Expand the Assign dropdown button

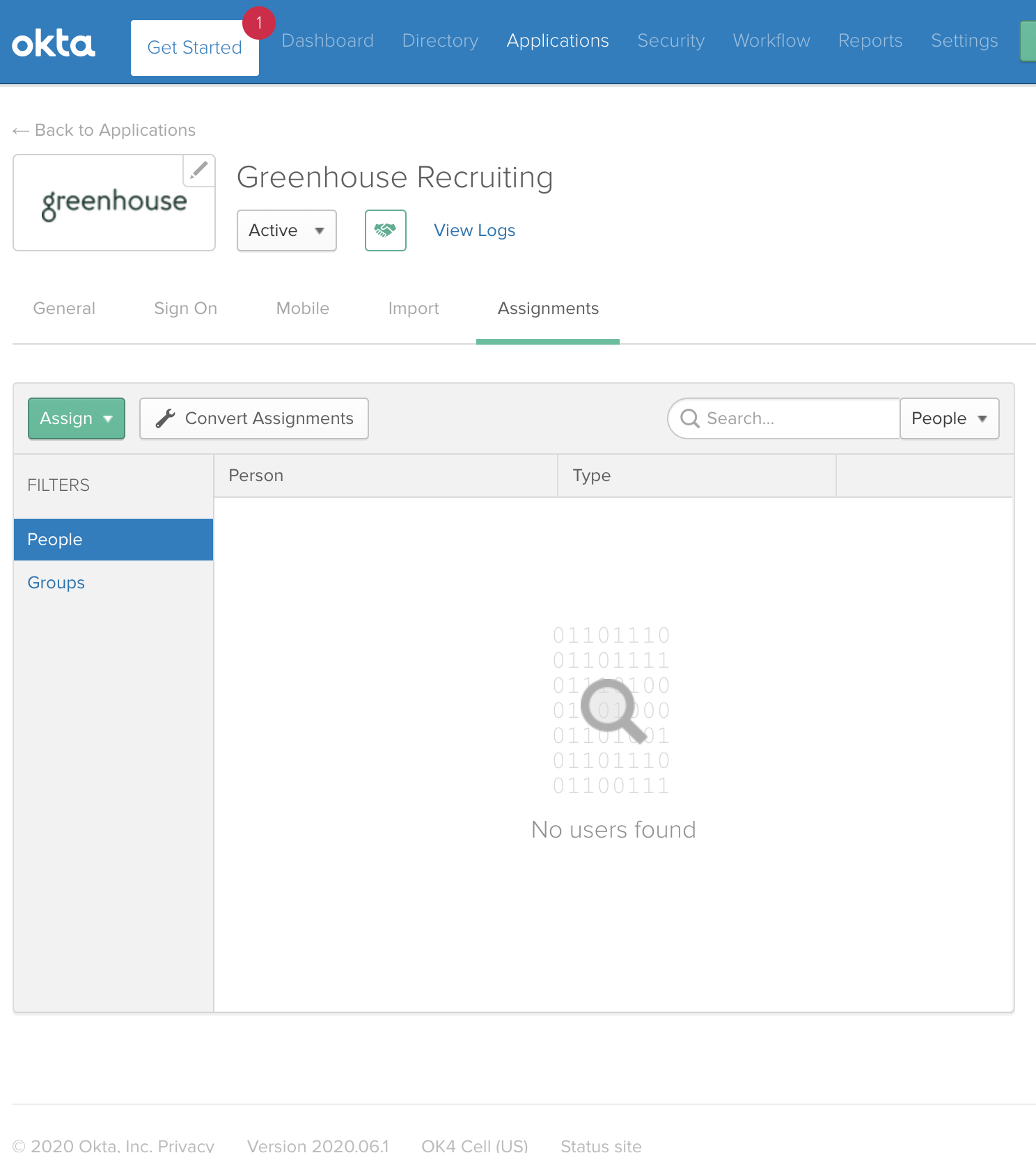[x=77, y=418]
